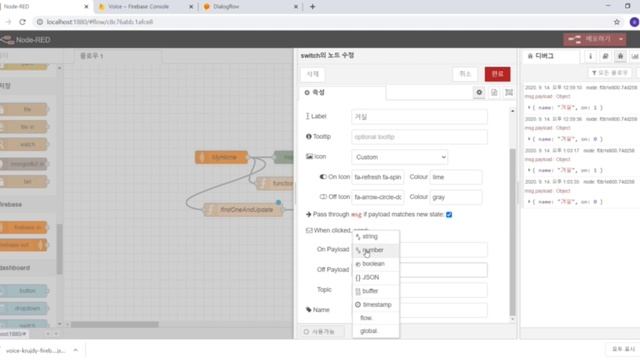Viewport: 640px width, 360px height.
Task: Click the Label input field
Action: [x=419, y=117]
